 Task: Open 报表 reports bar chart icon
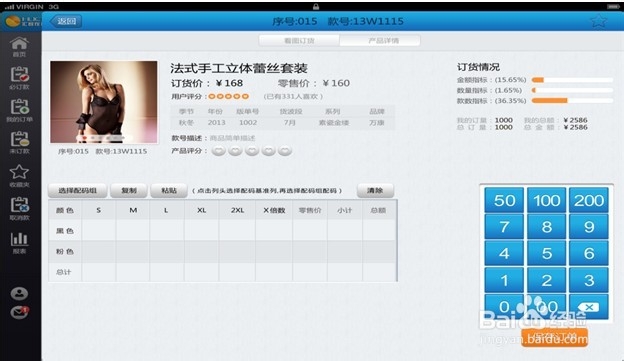(19, 242)
